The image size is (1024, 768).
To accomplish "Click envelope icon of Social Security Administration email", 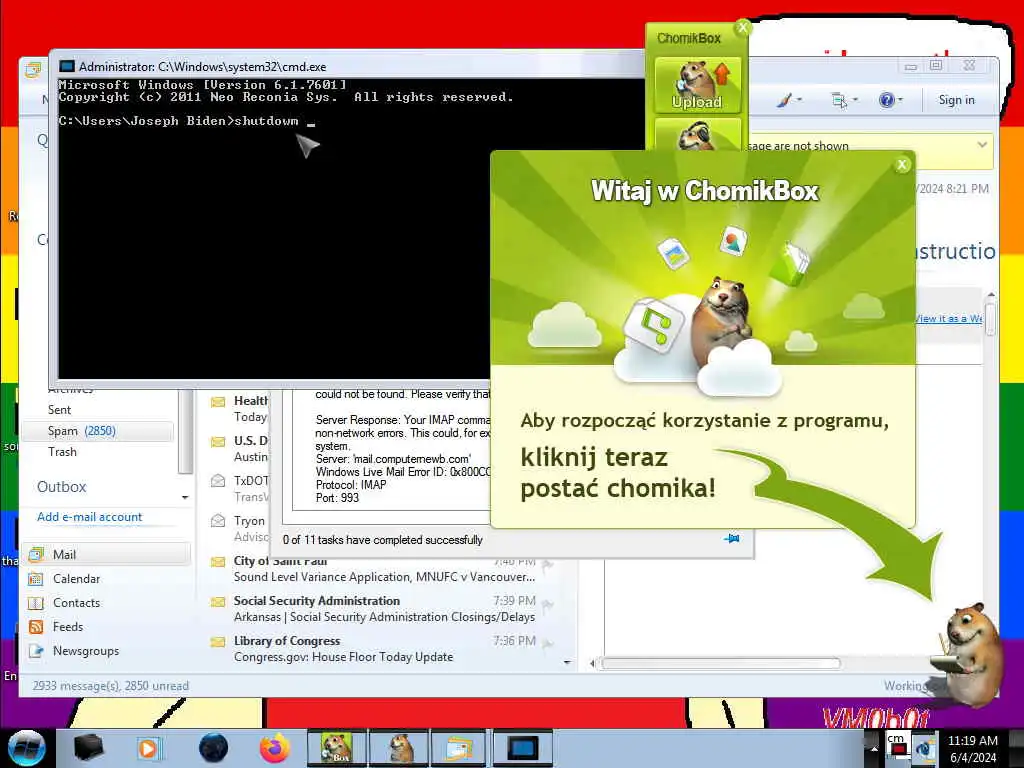I will (x=217, y=601).
